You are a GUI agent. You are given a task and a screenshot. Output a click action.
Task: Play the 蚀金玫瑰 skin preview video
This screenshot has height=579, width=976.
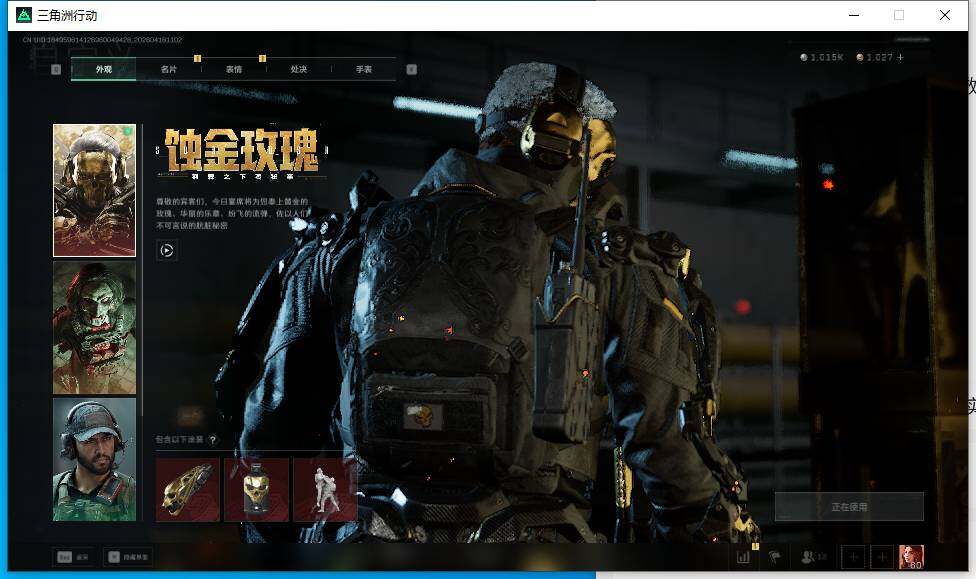[167, 250]
